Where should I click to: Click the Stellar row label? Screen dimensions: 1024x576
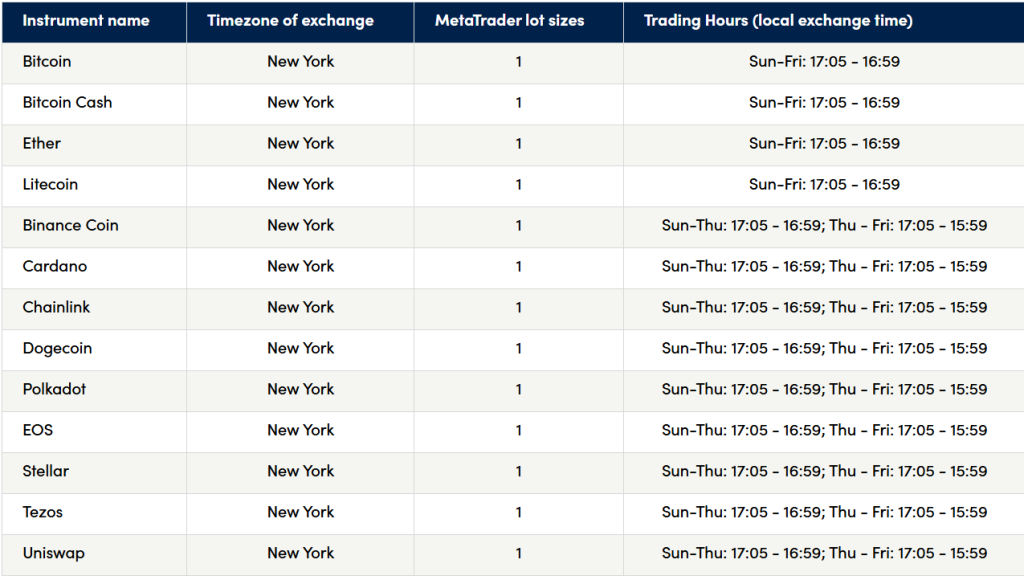pyautogui.click(x=46, y=472)
